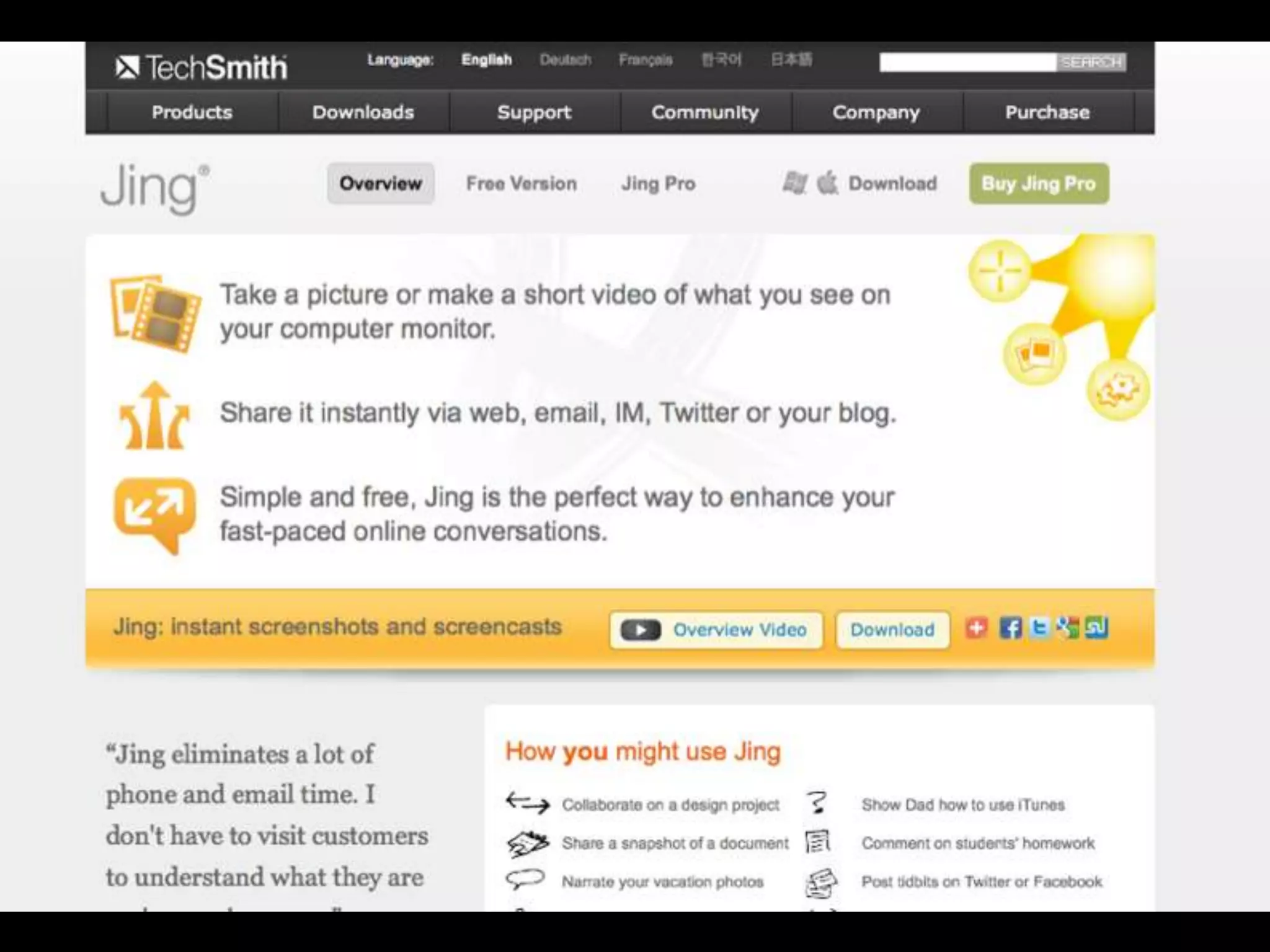The width and height of the screenshot is (1270, 952).
Task: Switch to the Jing Pro tab
Action: pyautogui.click(x=658, y=183)
